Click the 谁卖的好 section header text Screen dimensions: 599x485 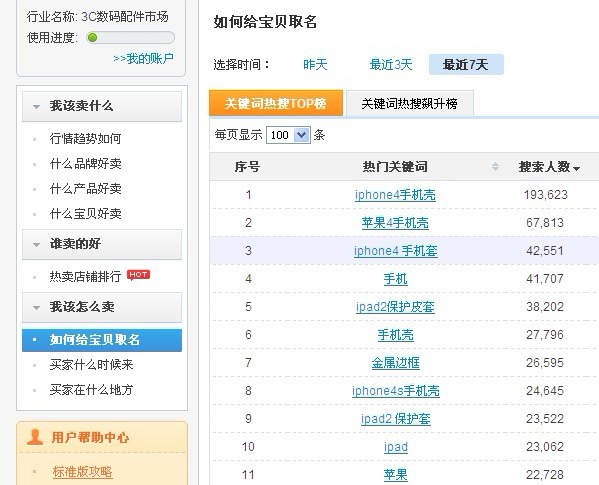(75, 244)
